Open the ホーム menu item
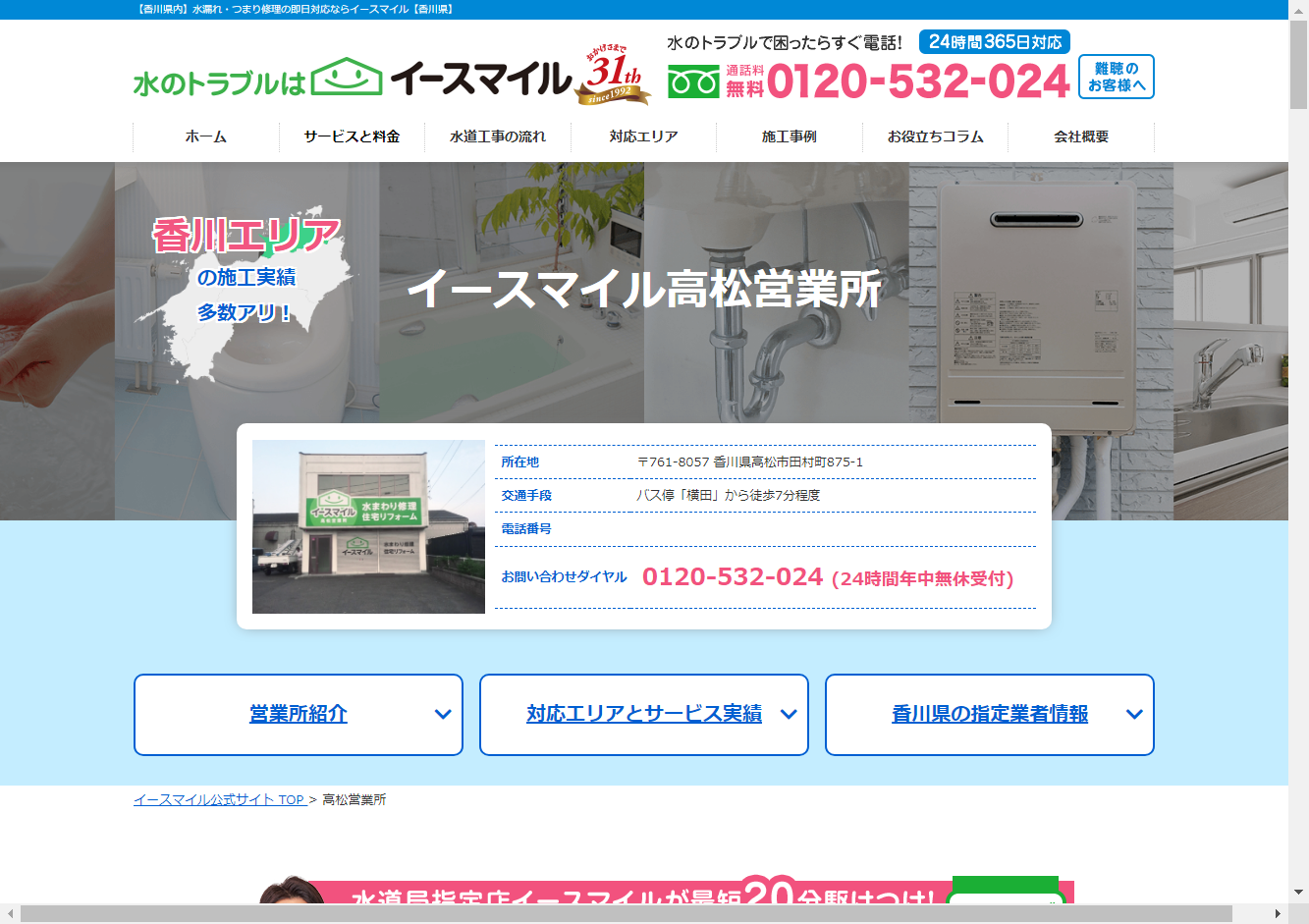1309x924 pixels. [x=206, y=136]
